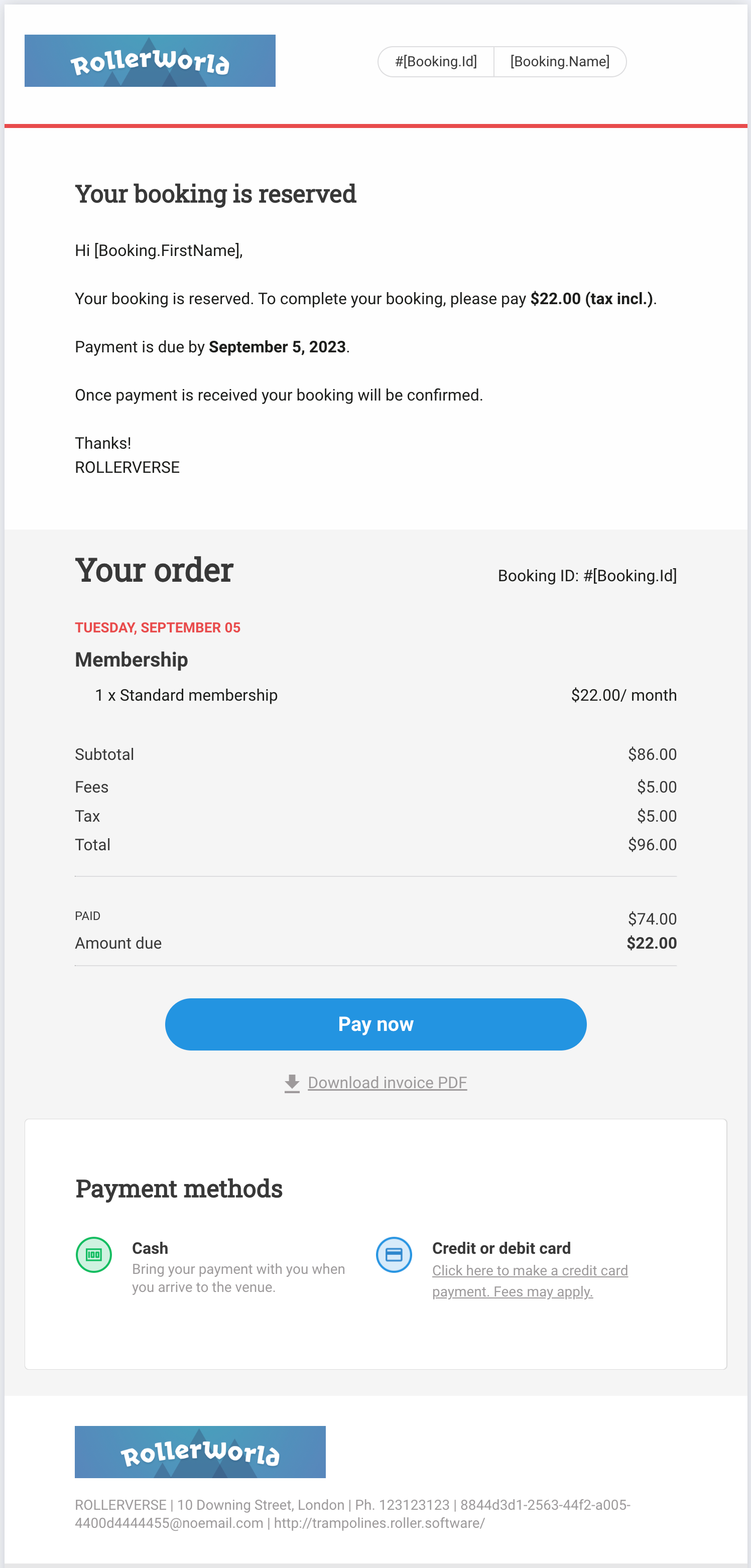This screenshot has height=1568, width=751.
Task: Click the green cash payment icon
Action: pyautogui.click(x=94, y=1254)
